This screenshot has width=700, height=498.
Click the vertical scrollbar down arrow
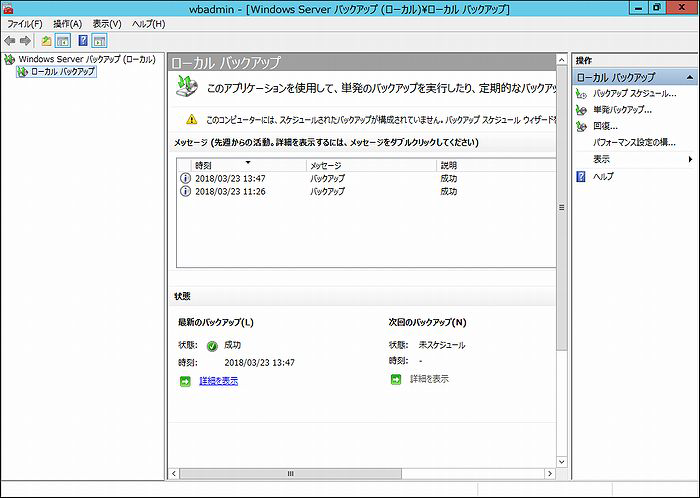pos(562,462)
